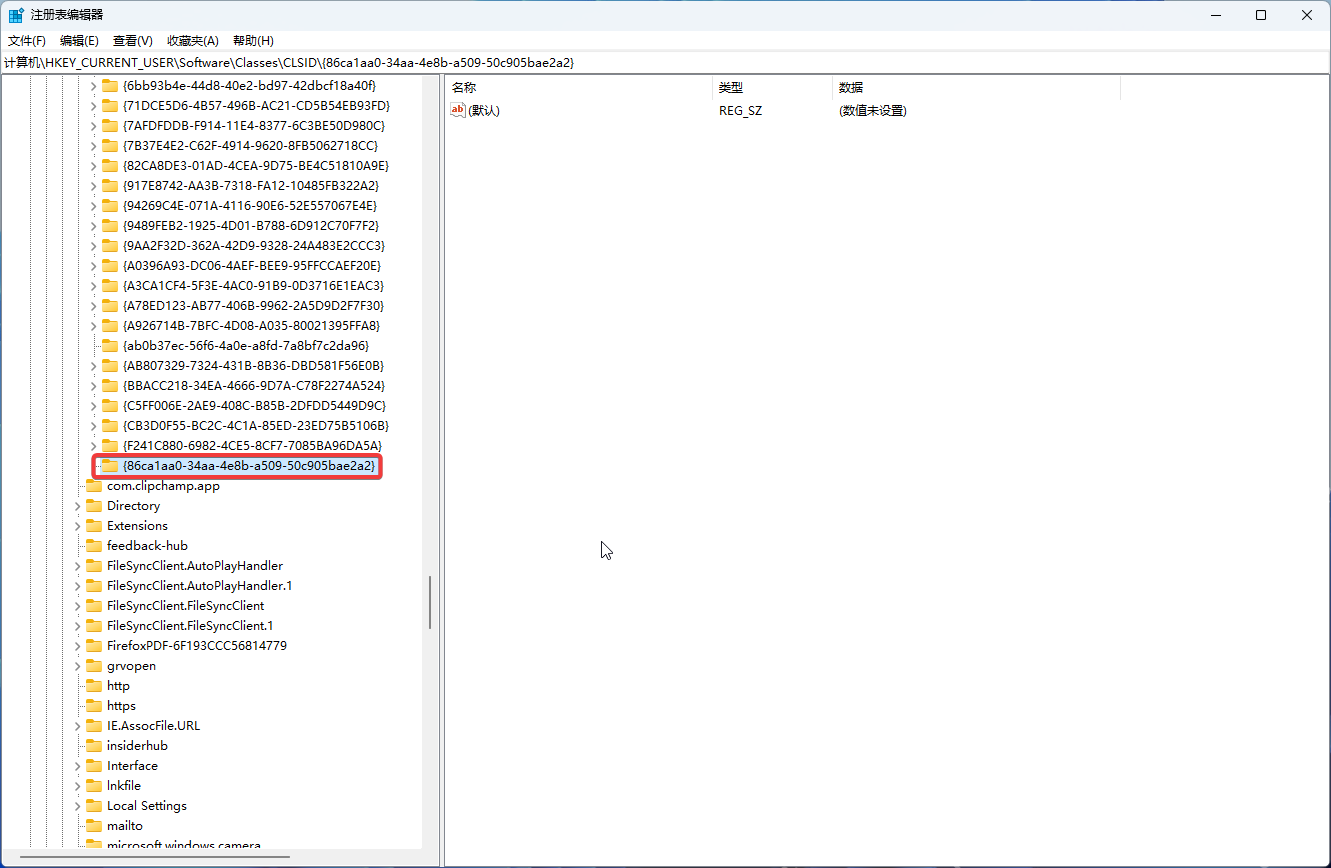Click folder icon next to lnkfile
Image resolution: width=1331 pixels, height=868 pixels.
coord(94,786)
